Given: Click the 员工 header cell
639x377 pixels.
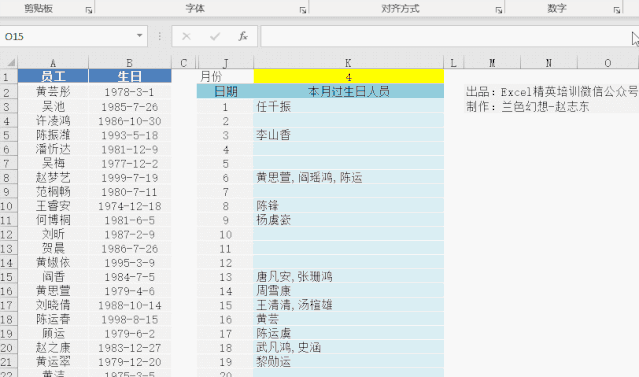Looking at the screenshot, I should click(53, 76).
